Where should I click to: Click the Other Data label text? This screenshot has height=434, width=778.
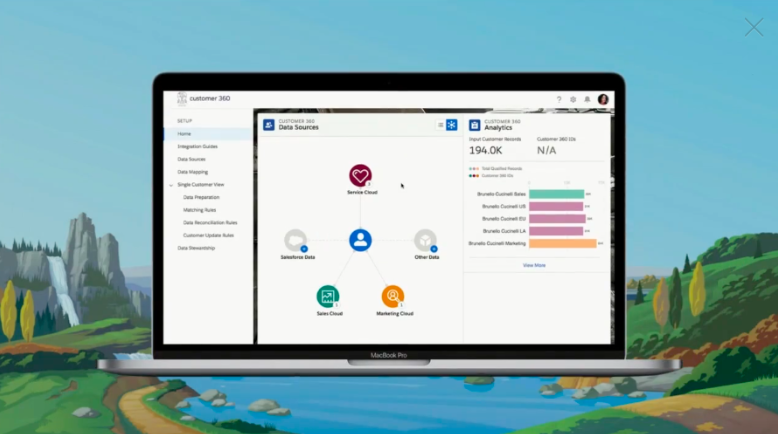pos(427,257)
